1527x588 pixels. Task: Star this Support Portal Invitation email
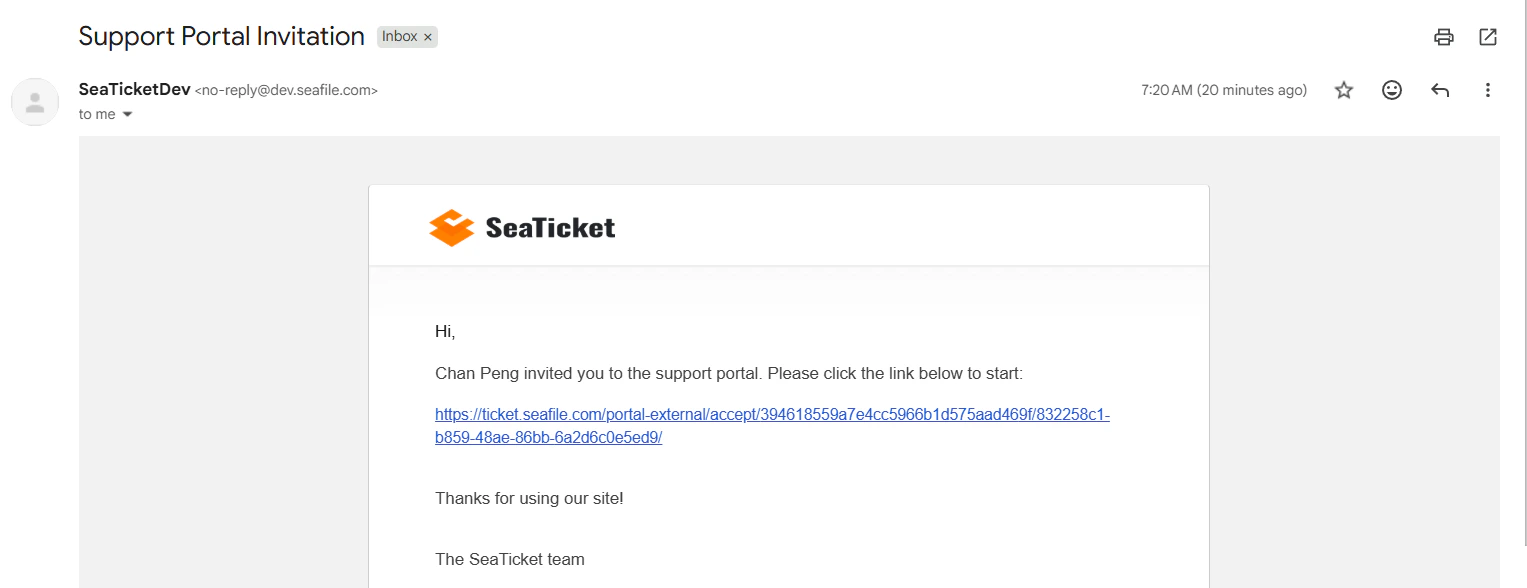point(1344,90)
